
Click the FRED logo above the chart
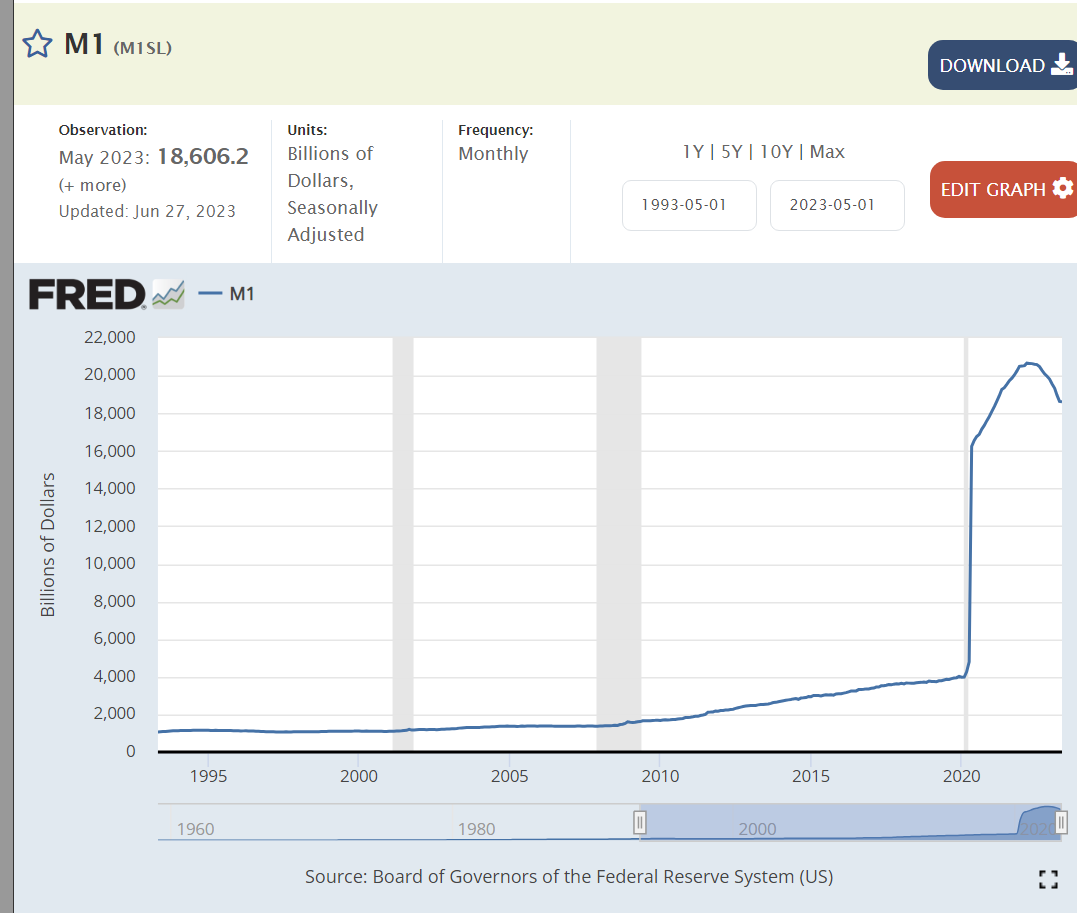(x=88, y=294)
